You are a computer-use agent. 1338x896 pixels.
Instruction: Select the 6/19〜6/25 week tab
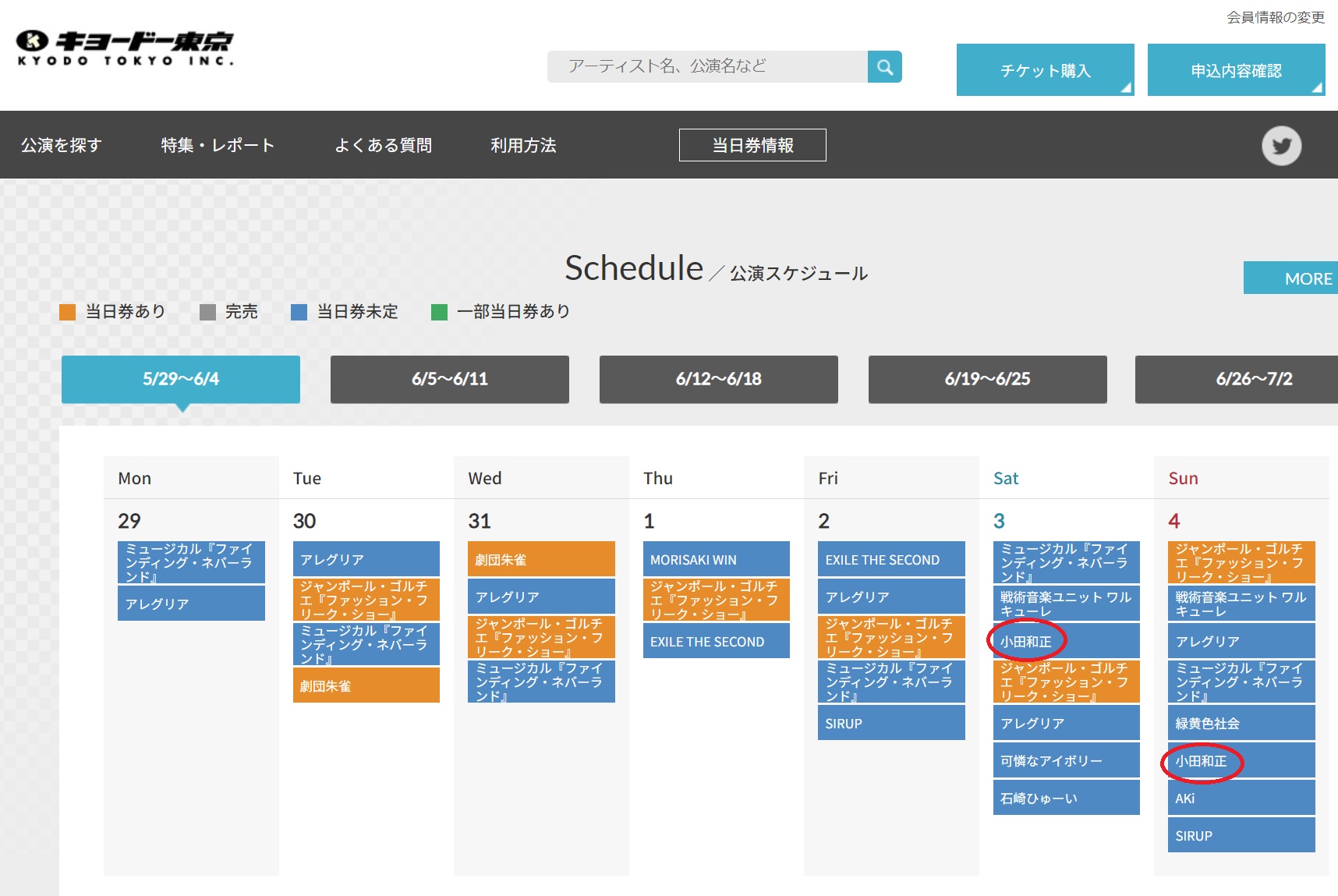pyautogui.click(x=988, y=379)
